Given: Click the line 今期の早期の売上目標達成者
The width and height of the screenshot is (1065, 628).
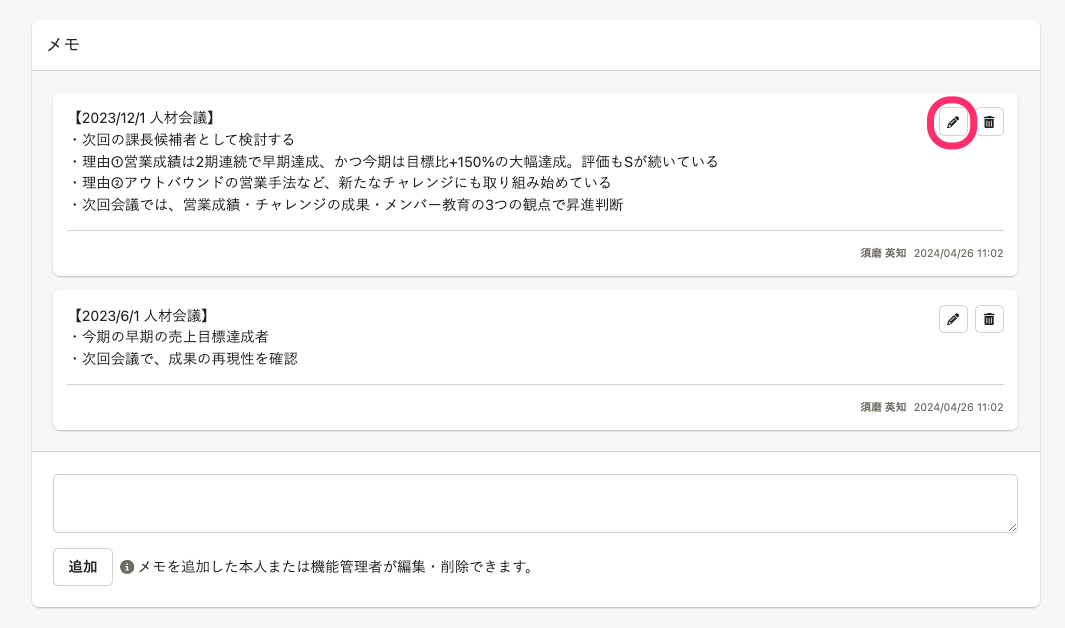Looking at the screenshot, I should pos(169,337).
